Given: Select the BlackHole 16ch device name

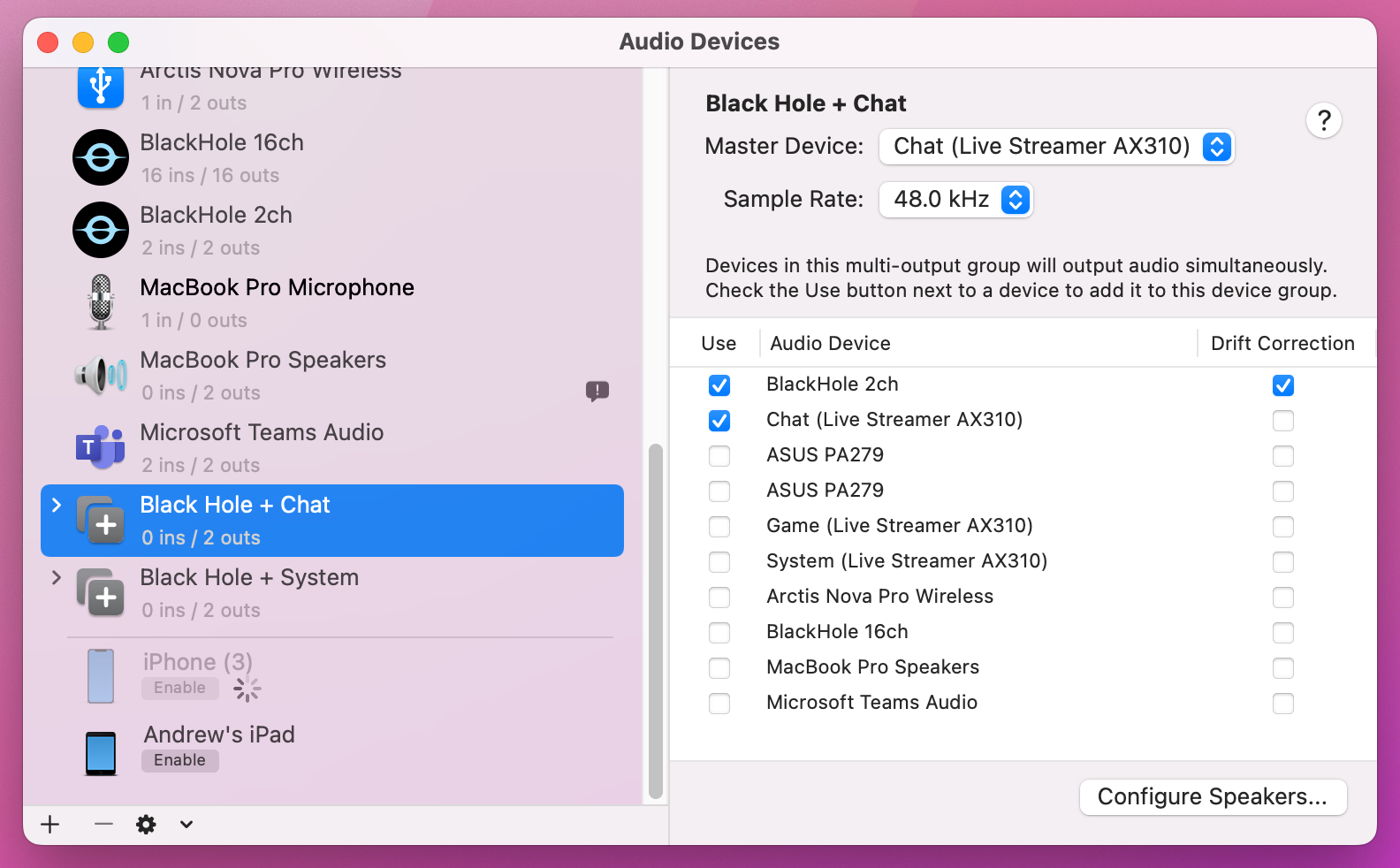Looking at the screenshot, I should point(222,142).
